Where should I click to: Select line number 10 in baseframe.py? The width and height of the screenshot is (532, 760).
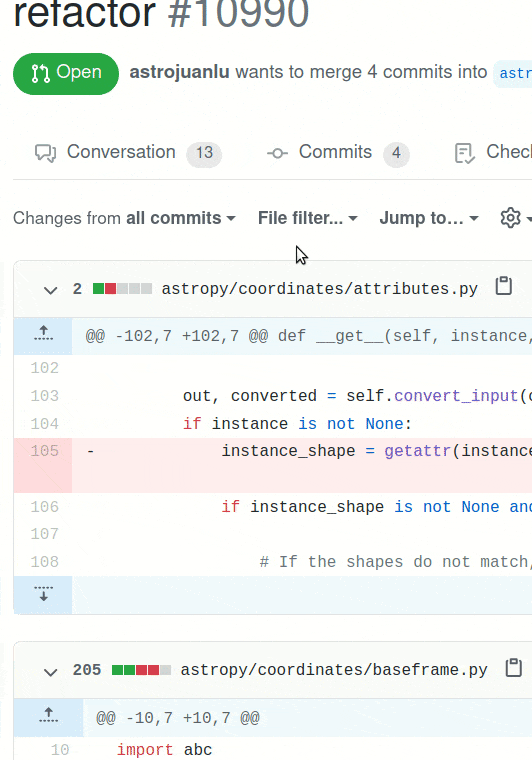[x=60, y=750]
